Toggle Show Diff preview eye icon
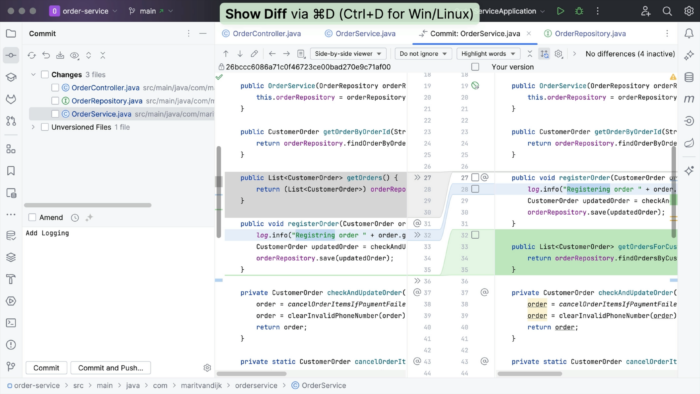The image size is (700, 394). [75, 55]
